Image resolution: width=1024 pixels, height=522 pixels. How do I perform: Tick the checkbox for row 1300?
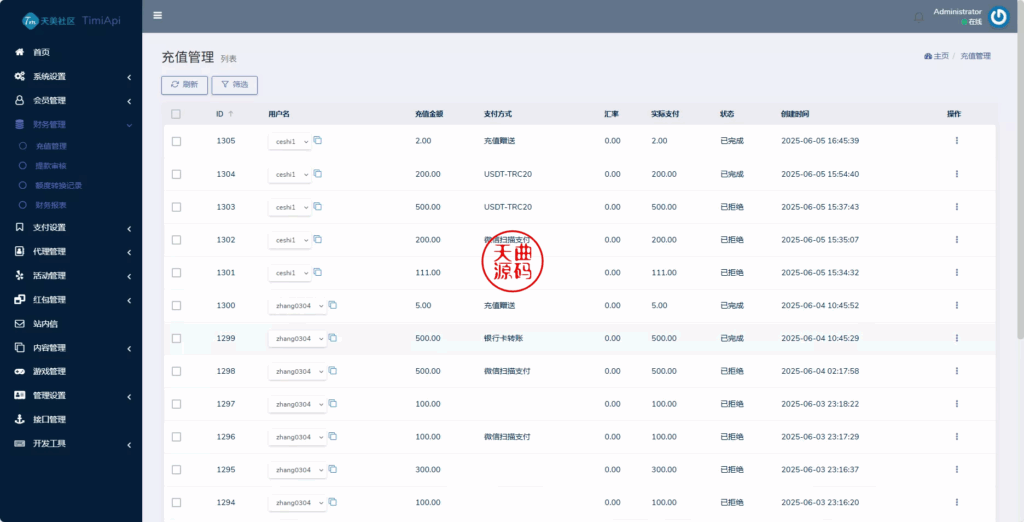176,306
